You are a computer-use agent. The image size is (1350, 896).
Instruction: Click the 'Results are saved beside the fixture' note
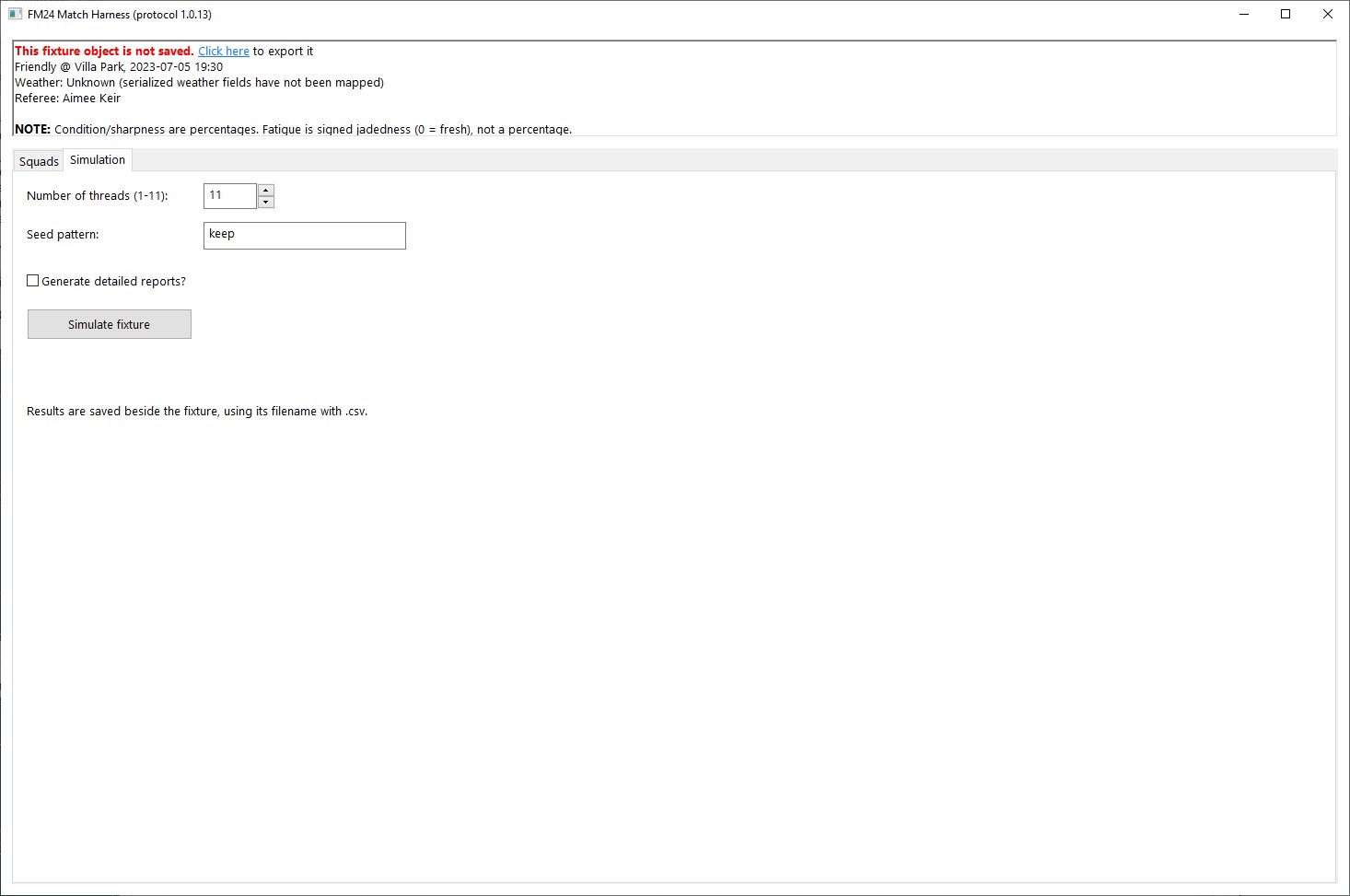[197, 412]
